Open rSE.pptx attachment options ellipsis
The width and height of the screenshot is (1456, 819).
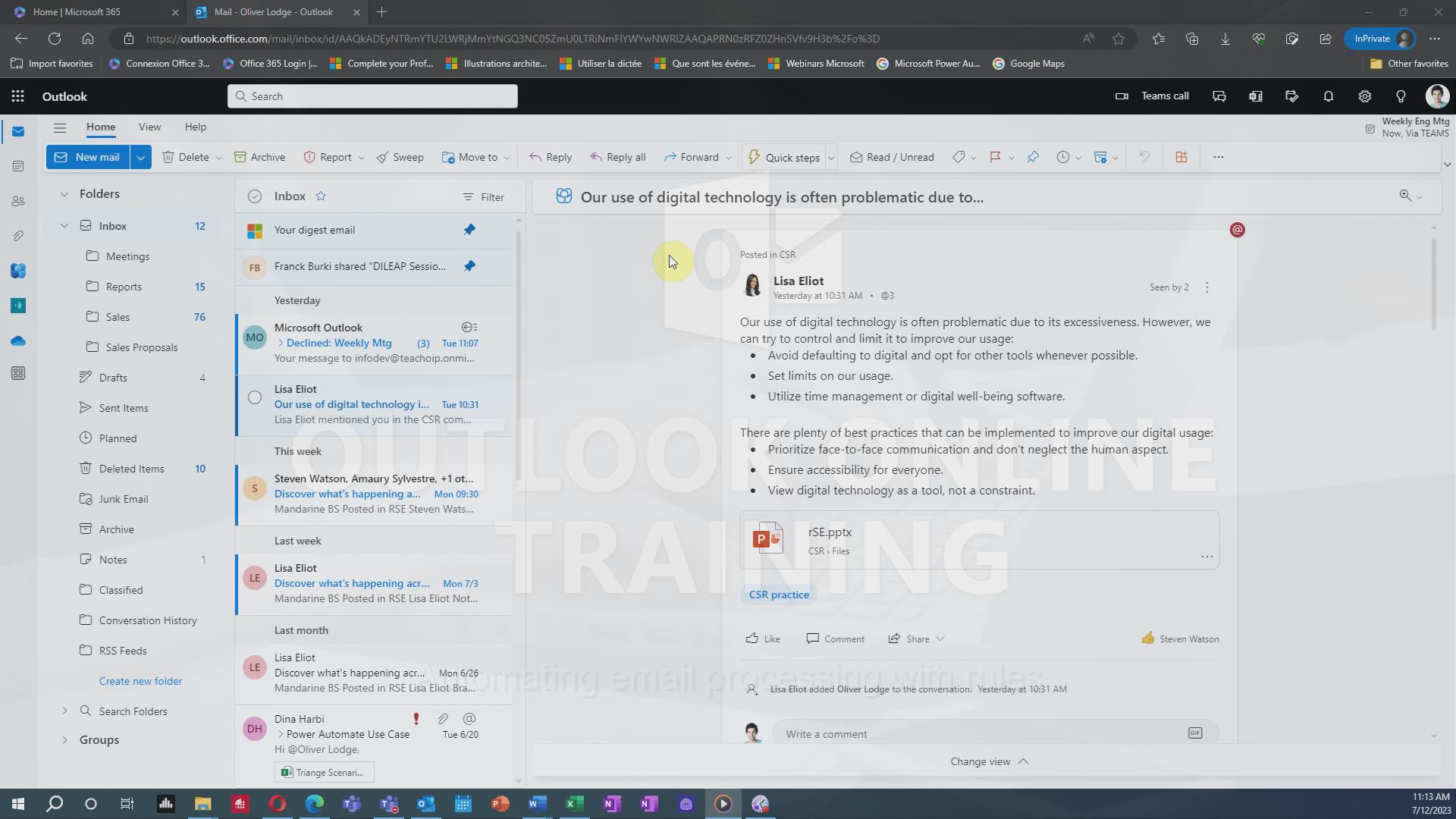(x=1207, y=557)
